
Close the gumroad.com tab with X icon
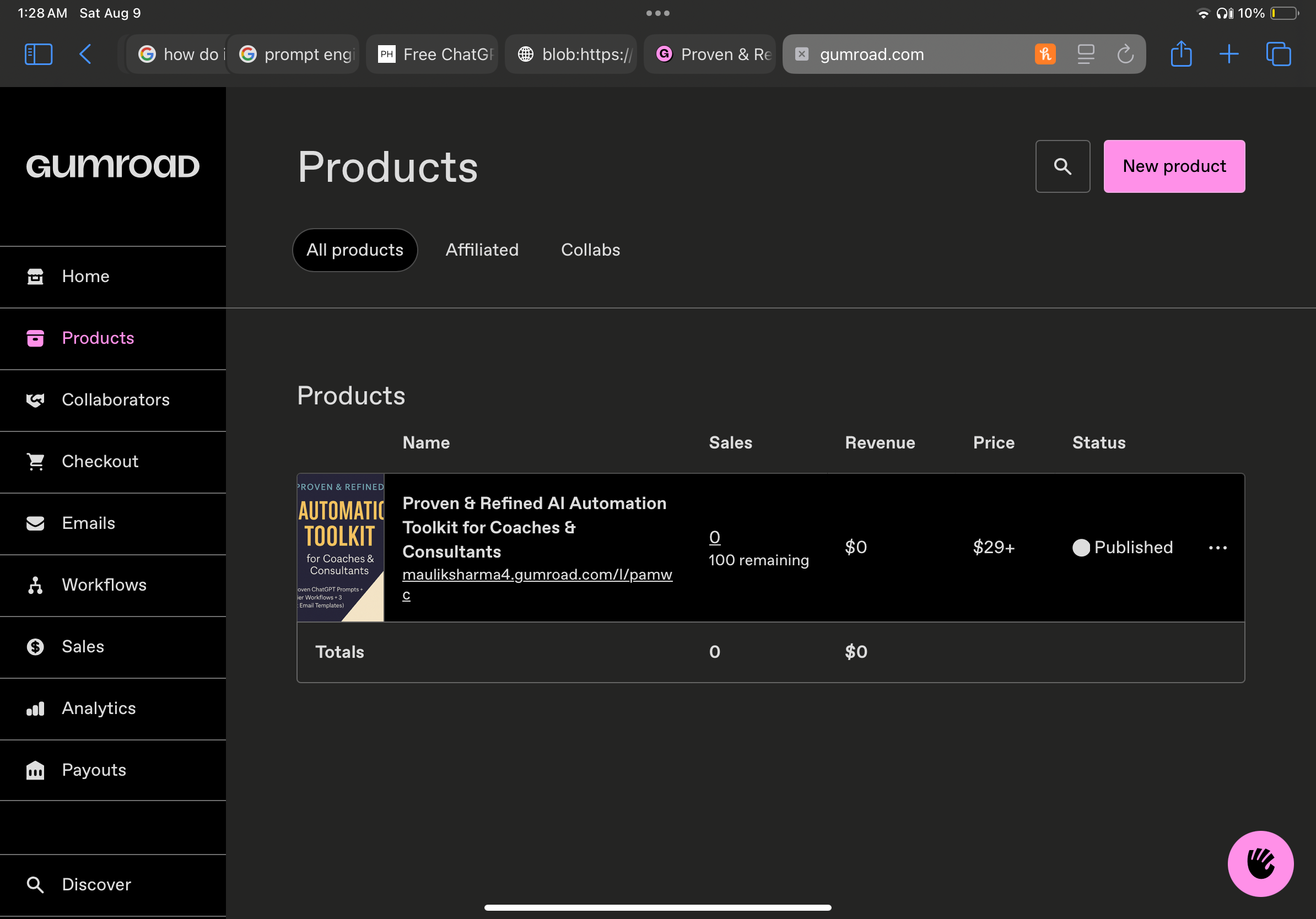802,54
